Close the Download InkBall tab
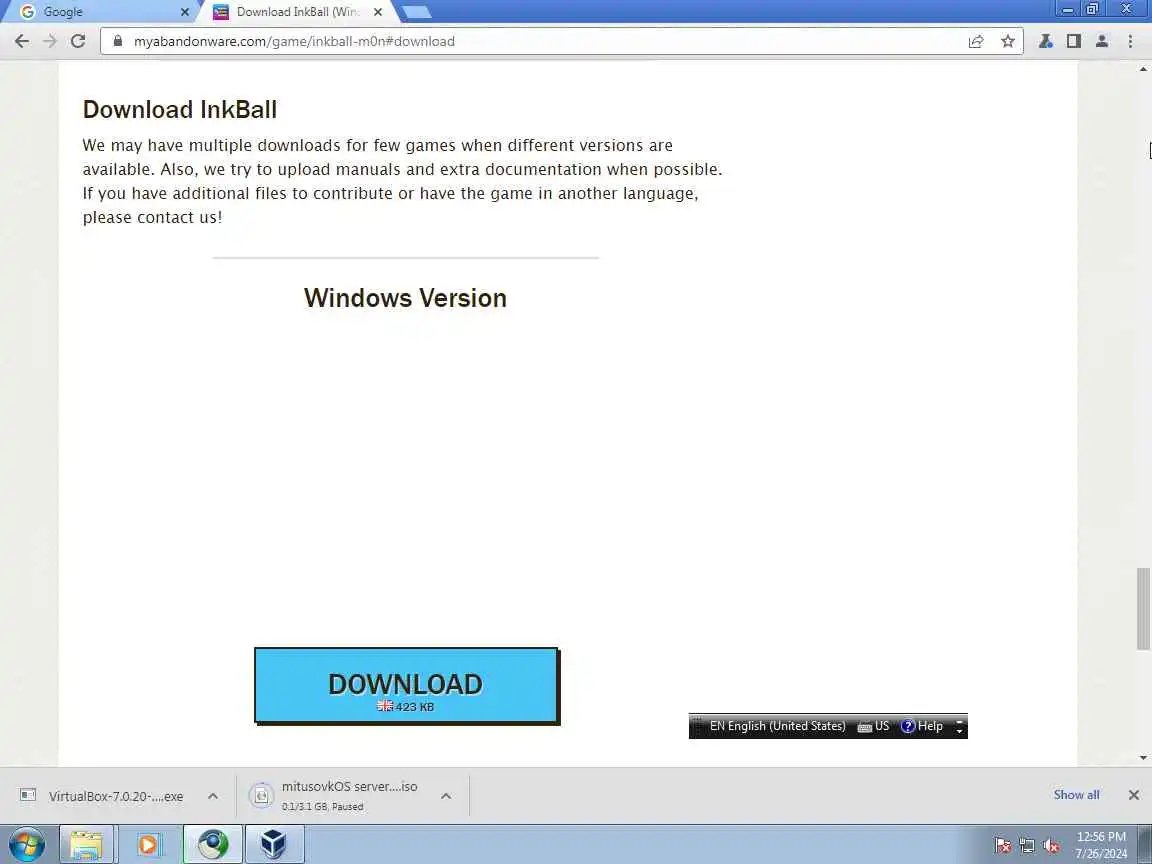Screen dimensions: 1152x864 pos(378,12)
